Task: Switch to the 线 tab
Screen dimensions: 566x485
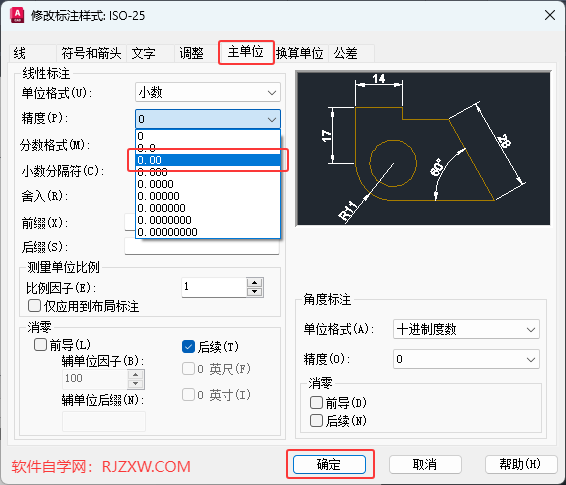Action: (x=32, y=53)
